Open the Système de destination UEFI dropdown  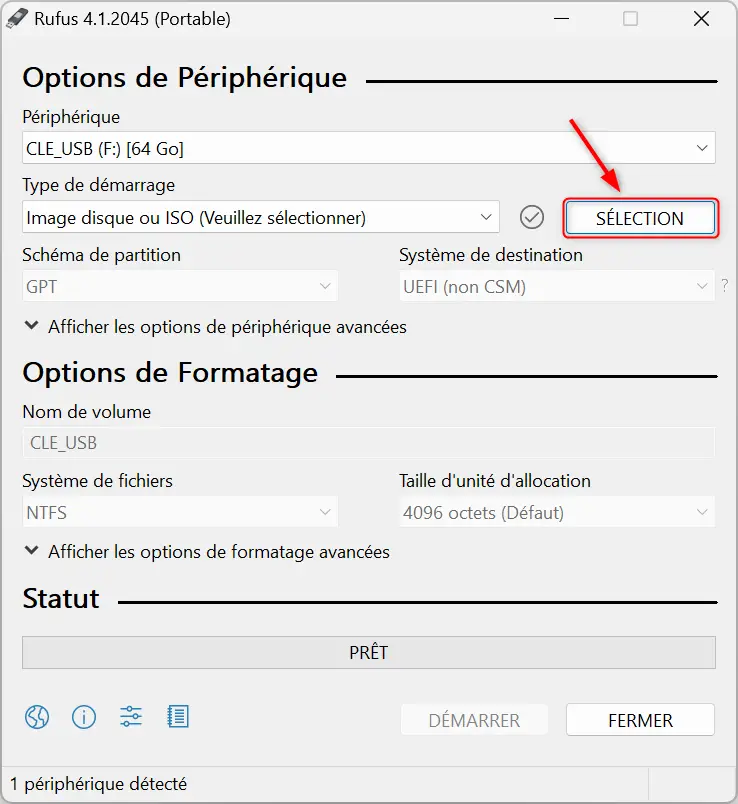556,286
